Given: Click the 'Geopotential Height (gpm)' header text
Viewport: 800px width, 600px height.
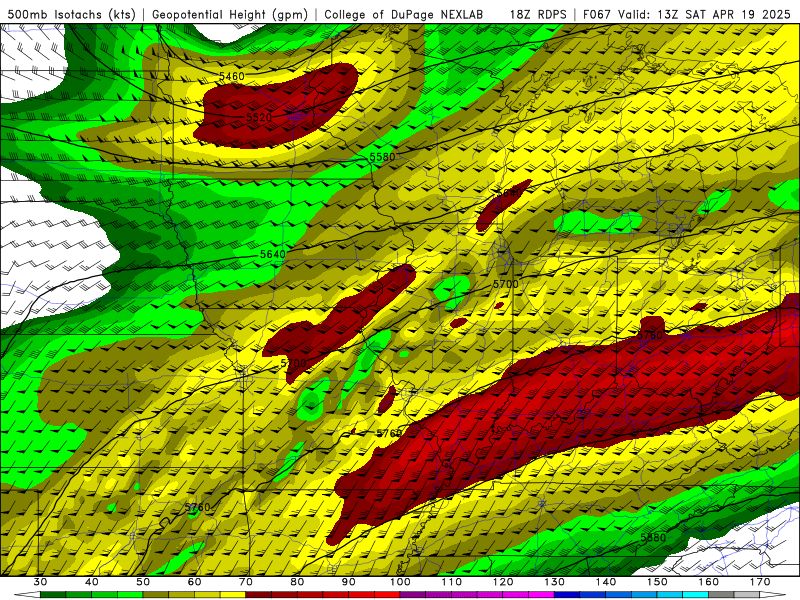Looking at the screenshot, I should (x=230, y=14).
